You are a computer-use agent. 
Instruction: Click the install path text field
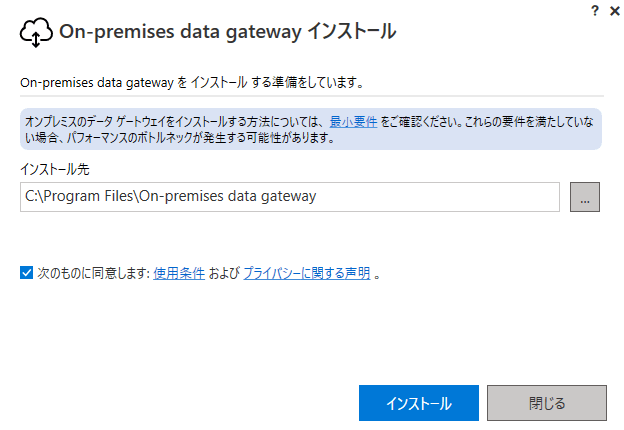(x=290, y=197)
